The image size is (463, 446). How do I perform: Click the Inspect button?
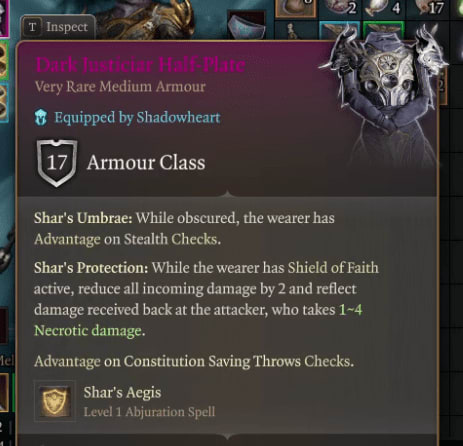[58, 27]
